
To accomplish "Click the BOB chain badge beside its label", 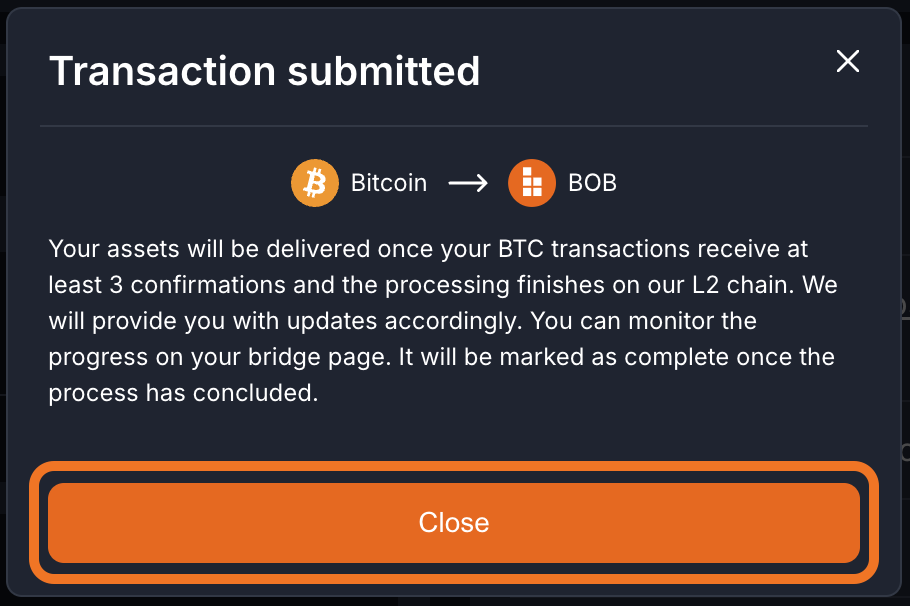I will (x=531, y=183).
